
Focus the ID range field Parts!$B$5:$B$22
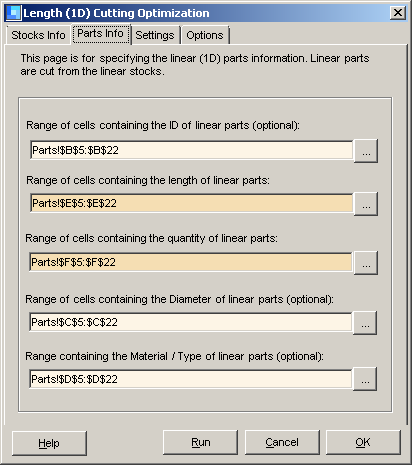pos(191,150)
